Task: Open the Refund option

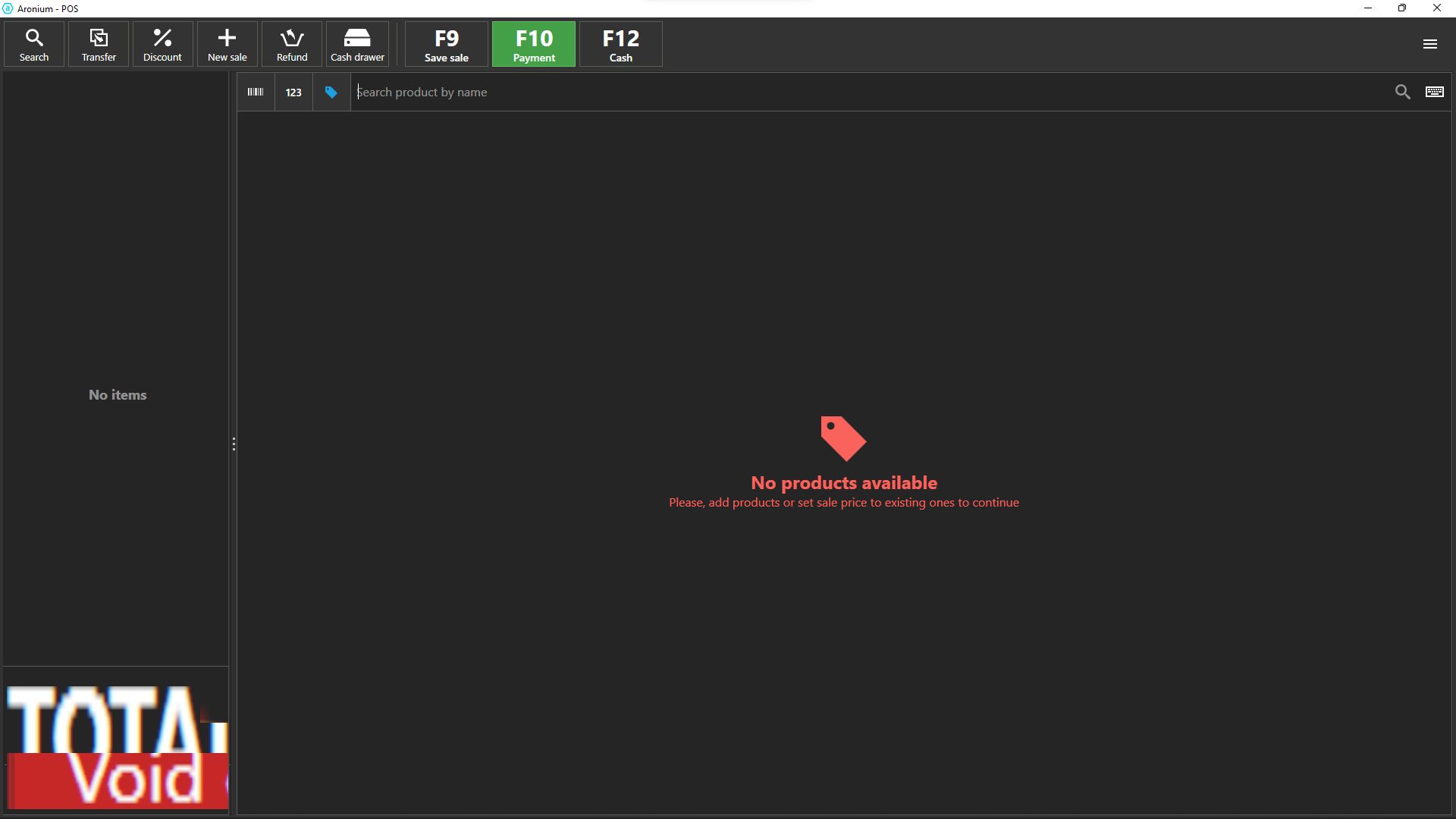Action: (292, 45)
